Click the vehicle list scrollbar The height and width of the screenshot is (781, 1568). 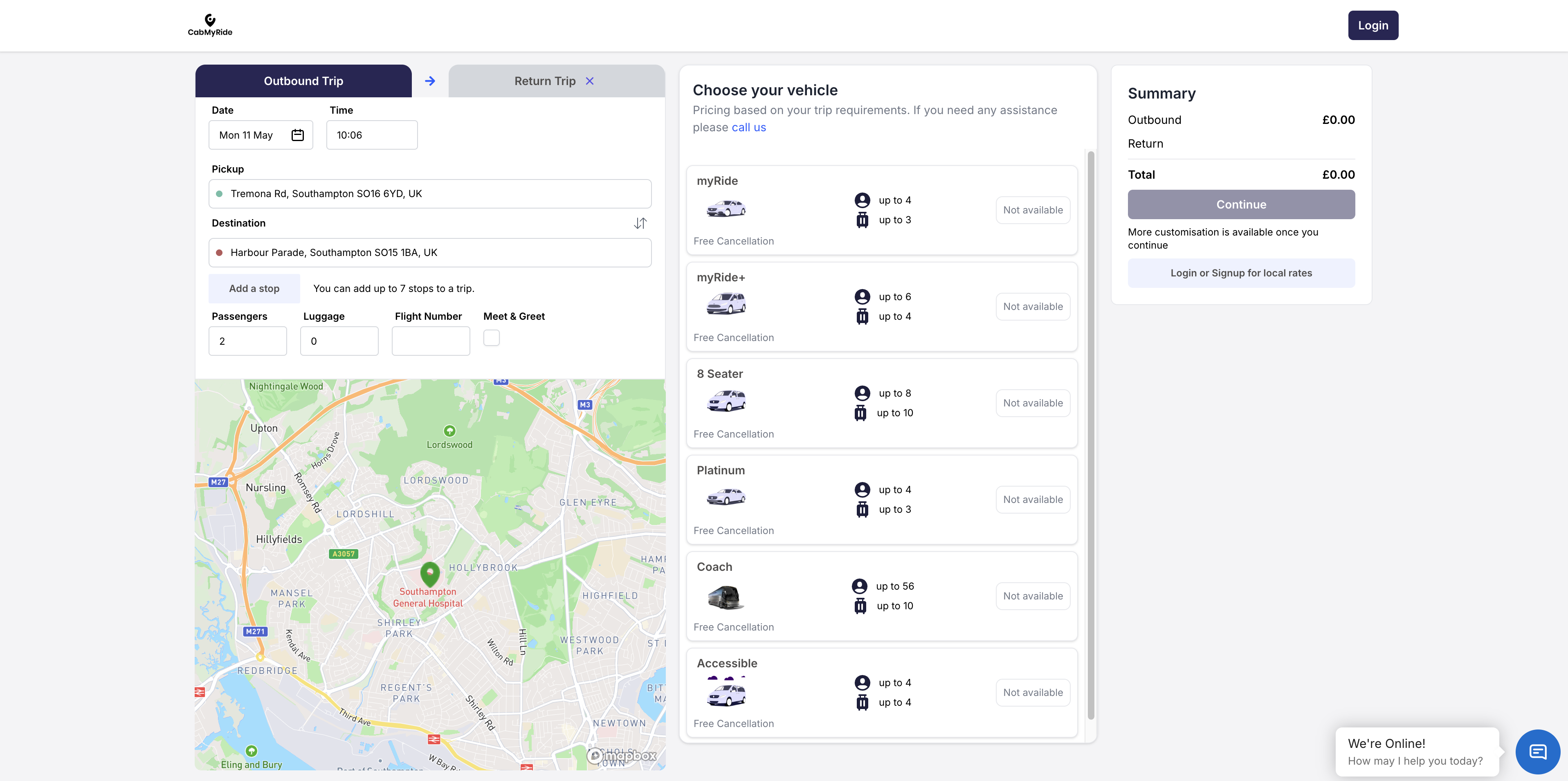1091,436
